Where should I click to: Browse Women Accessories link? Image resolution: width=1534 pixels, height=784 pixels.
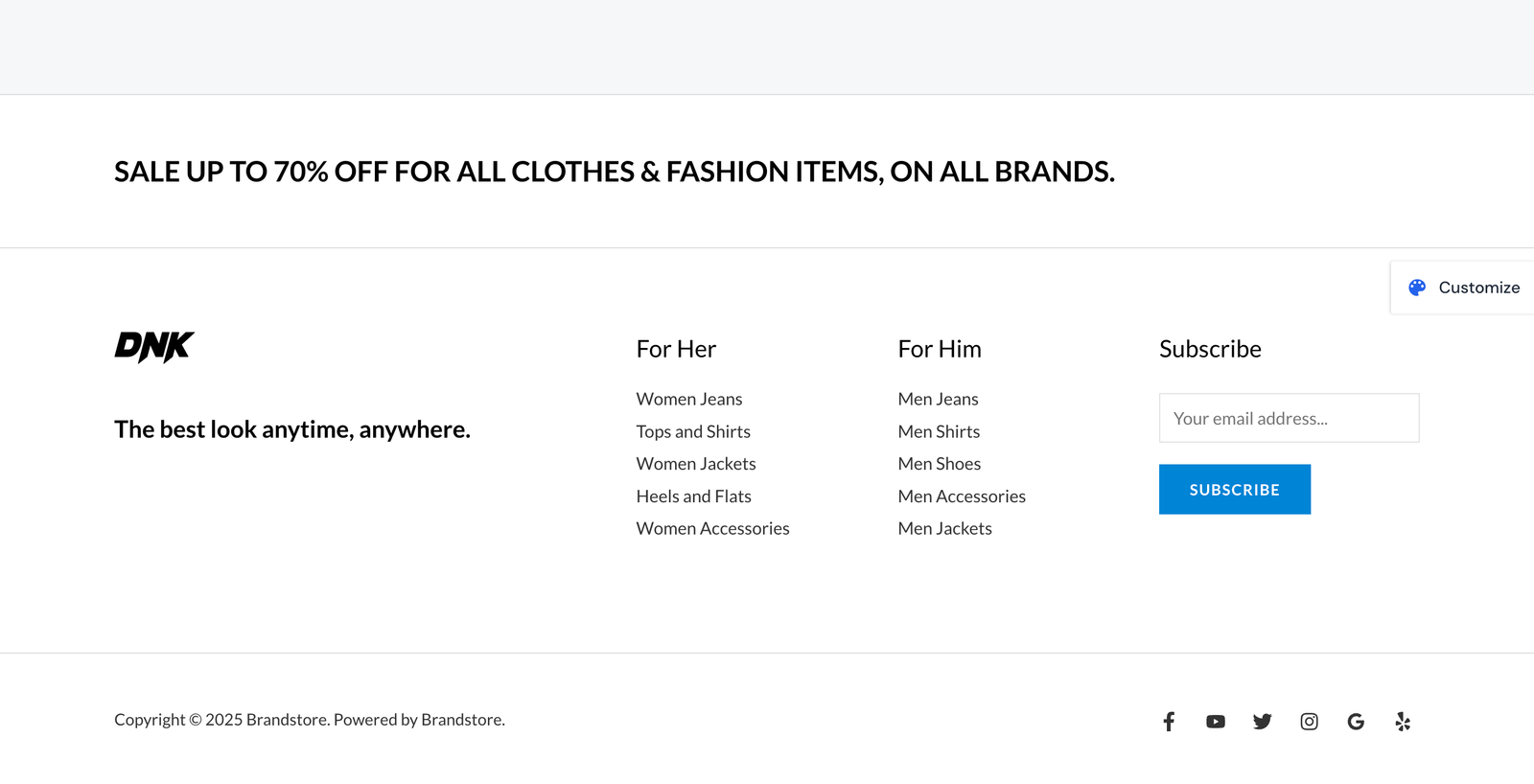tap(713, 528)
